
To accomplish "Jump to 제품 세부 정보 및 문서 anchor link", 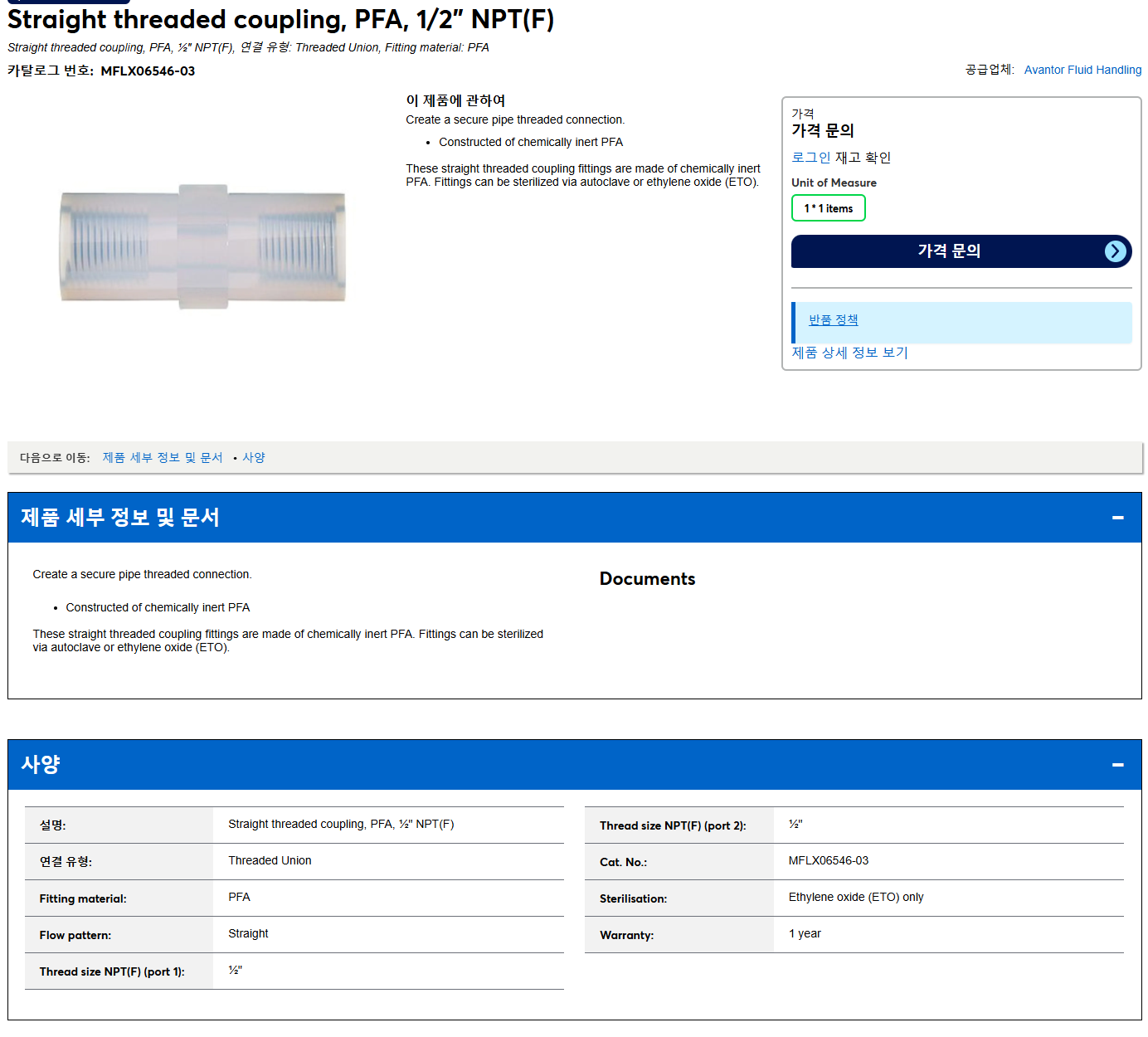I will [x=163, y=458].
